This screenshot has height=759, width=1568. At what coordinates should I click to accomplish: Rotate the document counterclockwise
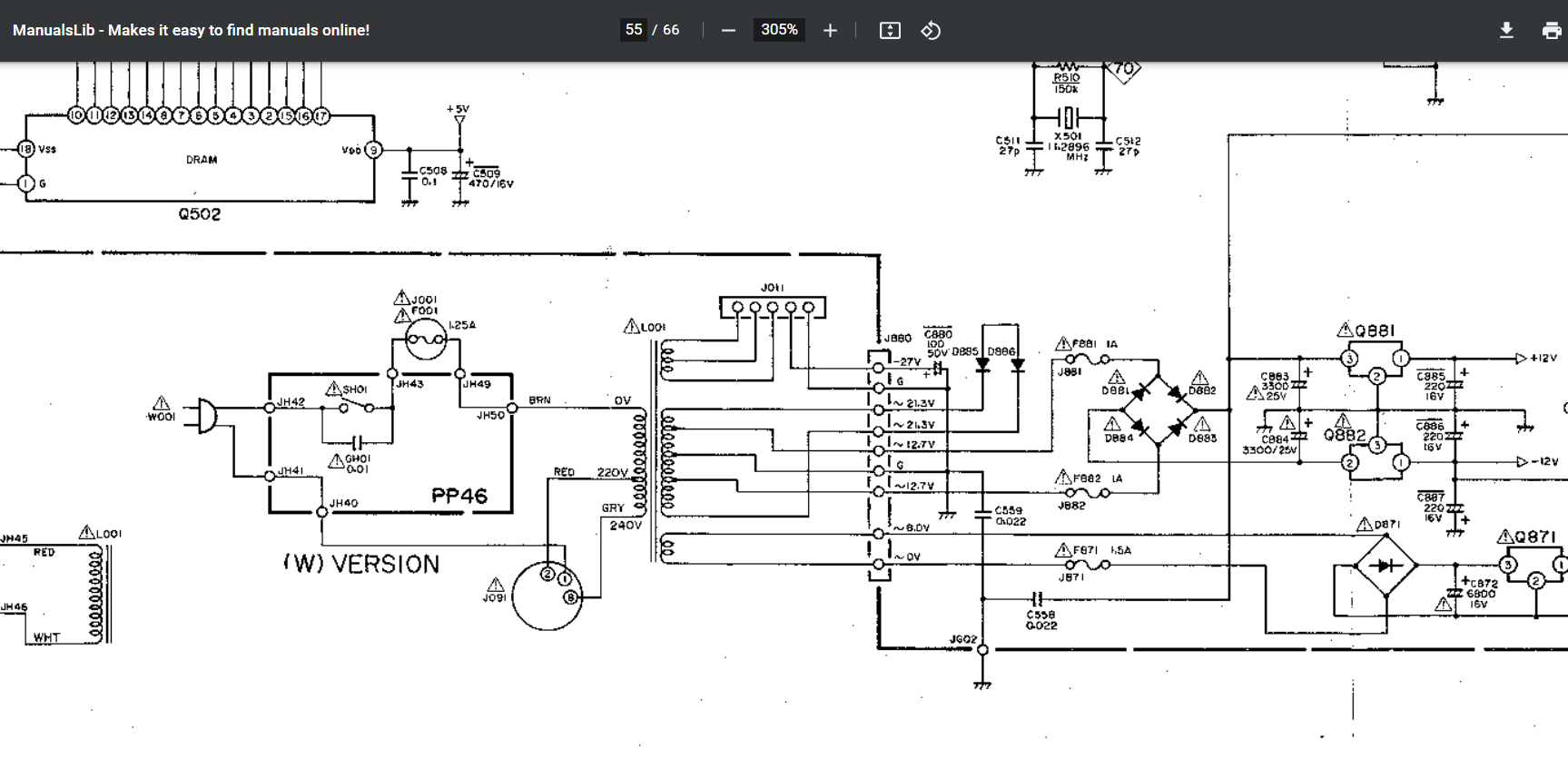pos(931,30)
